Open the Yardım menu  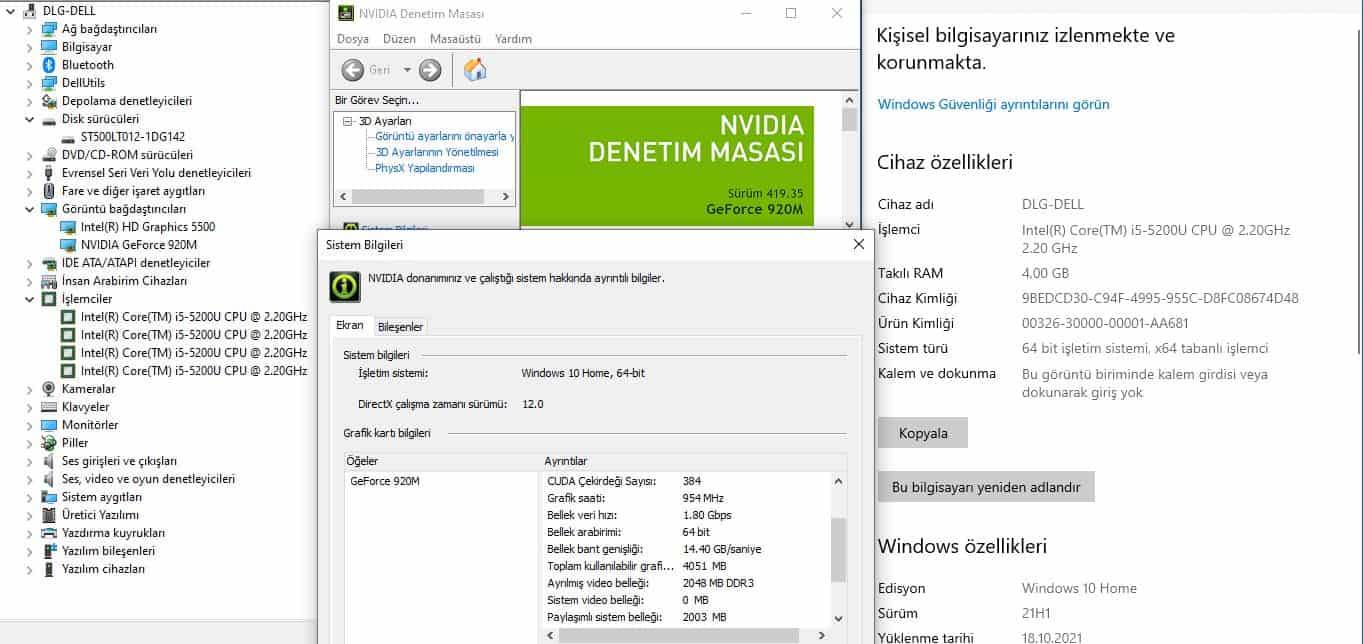[x=513, y=39]
